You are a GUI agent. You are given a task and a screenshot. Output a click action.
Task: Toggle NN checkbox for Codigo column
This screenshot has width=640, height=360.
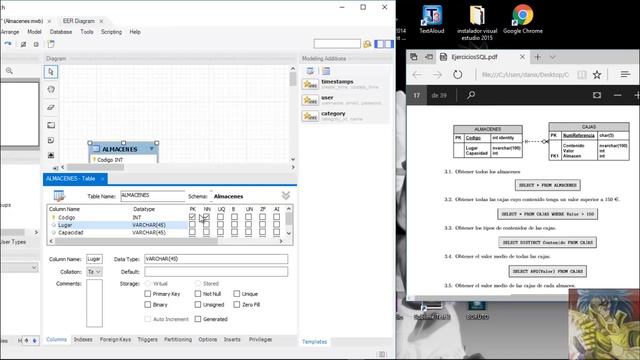click(206, 217)
